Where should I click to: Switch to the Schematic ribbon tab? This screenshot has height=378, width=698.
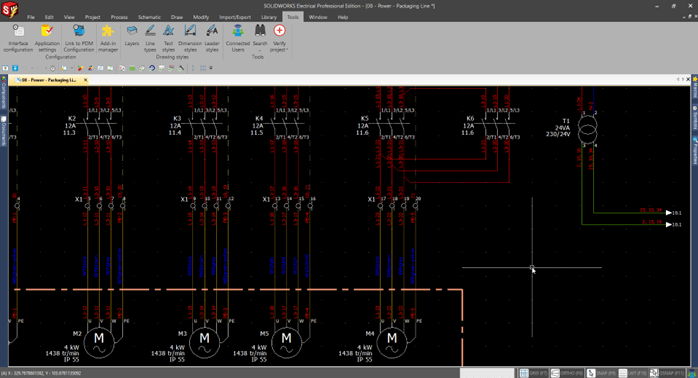tap(149, 17)
